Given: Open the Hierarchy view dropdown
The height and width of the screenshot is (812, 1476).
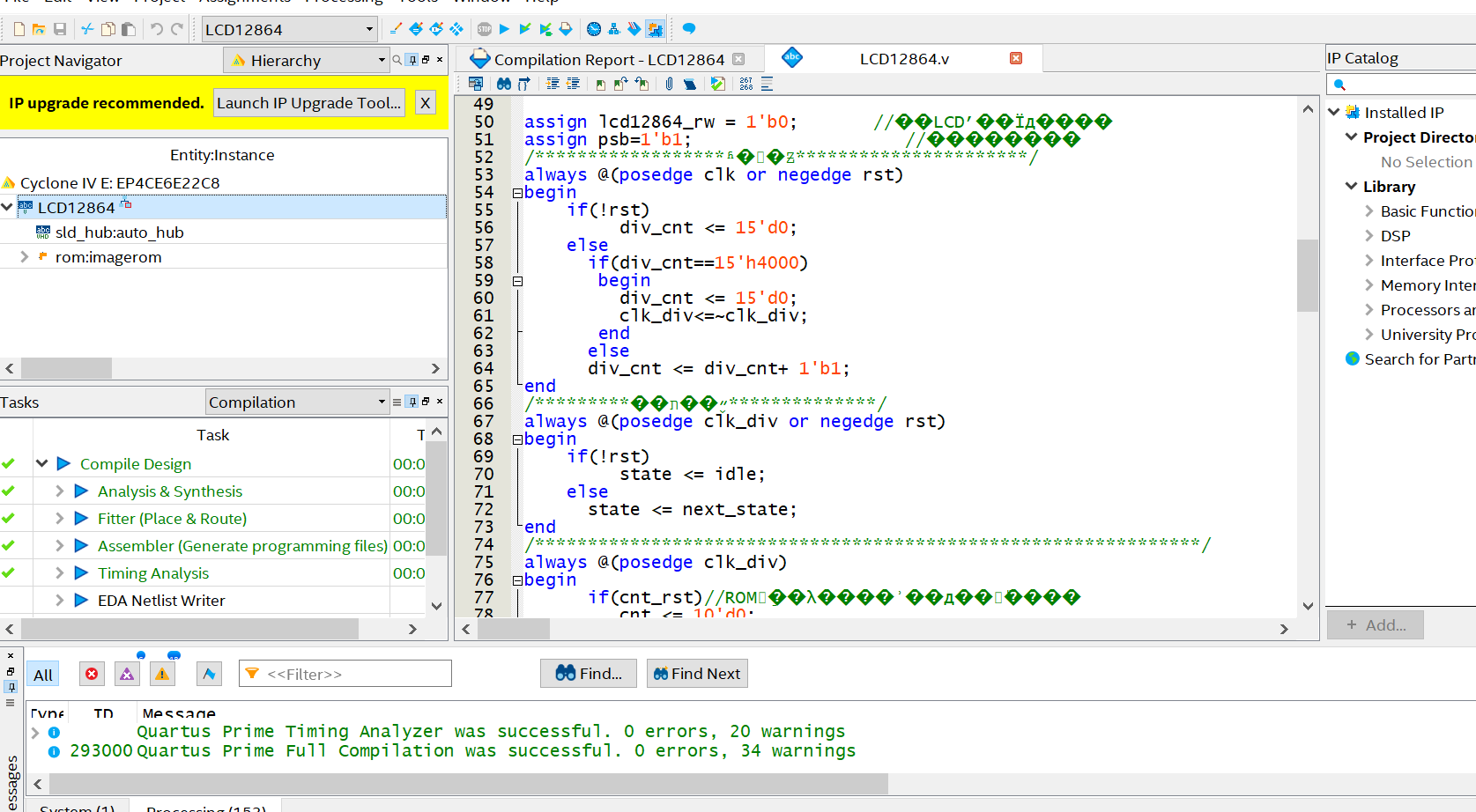Looking at the screenshot, I should pyautogui.click(x=307, y=60).
